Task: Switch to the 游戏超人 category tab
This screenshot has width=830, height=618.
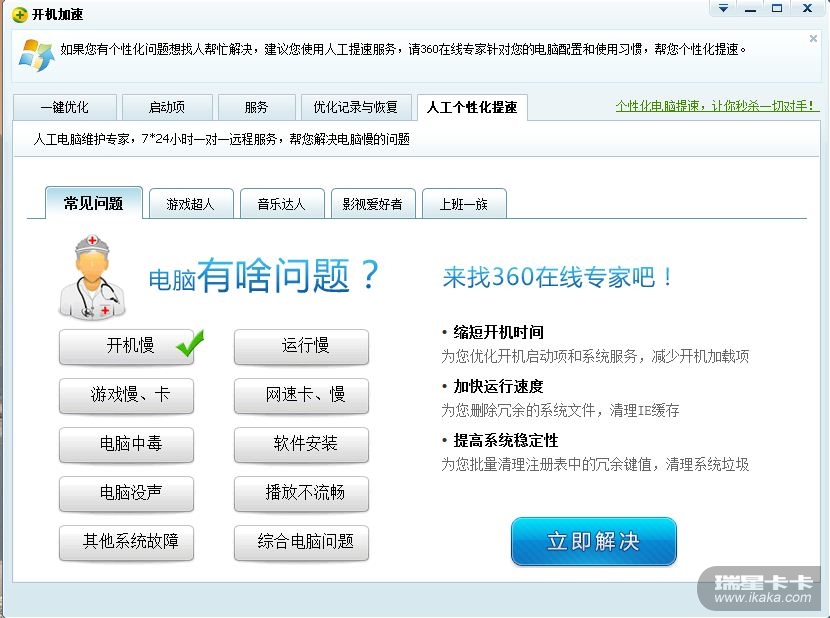Action: click(x=191, y=204)
